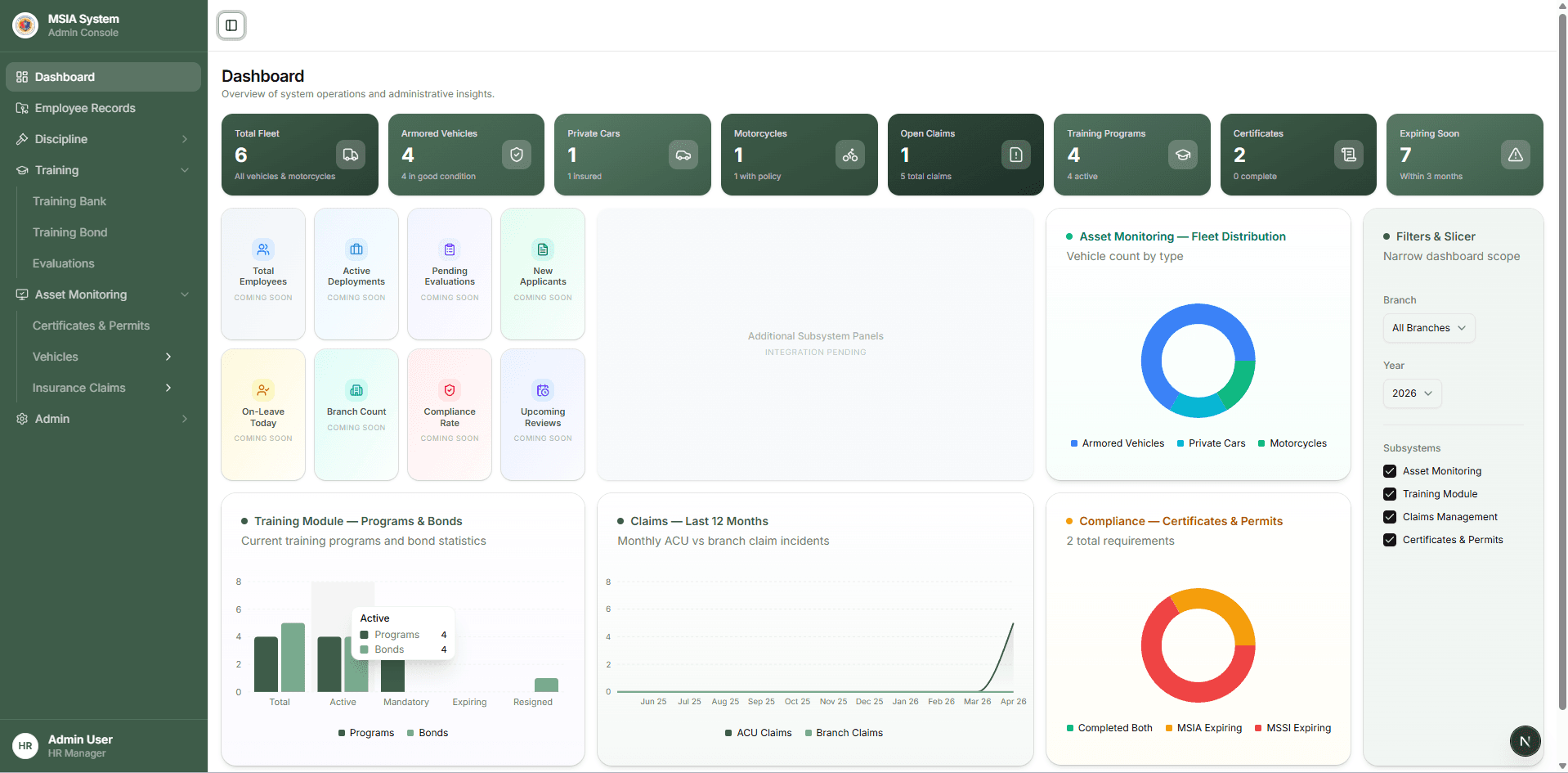Toggle the sidebar collapse button
Screen dimensions: 1568x773
(231, 25)
